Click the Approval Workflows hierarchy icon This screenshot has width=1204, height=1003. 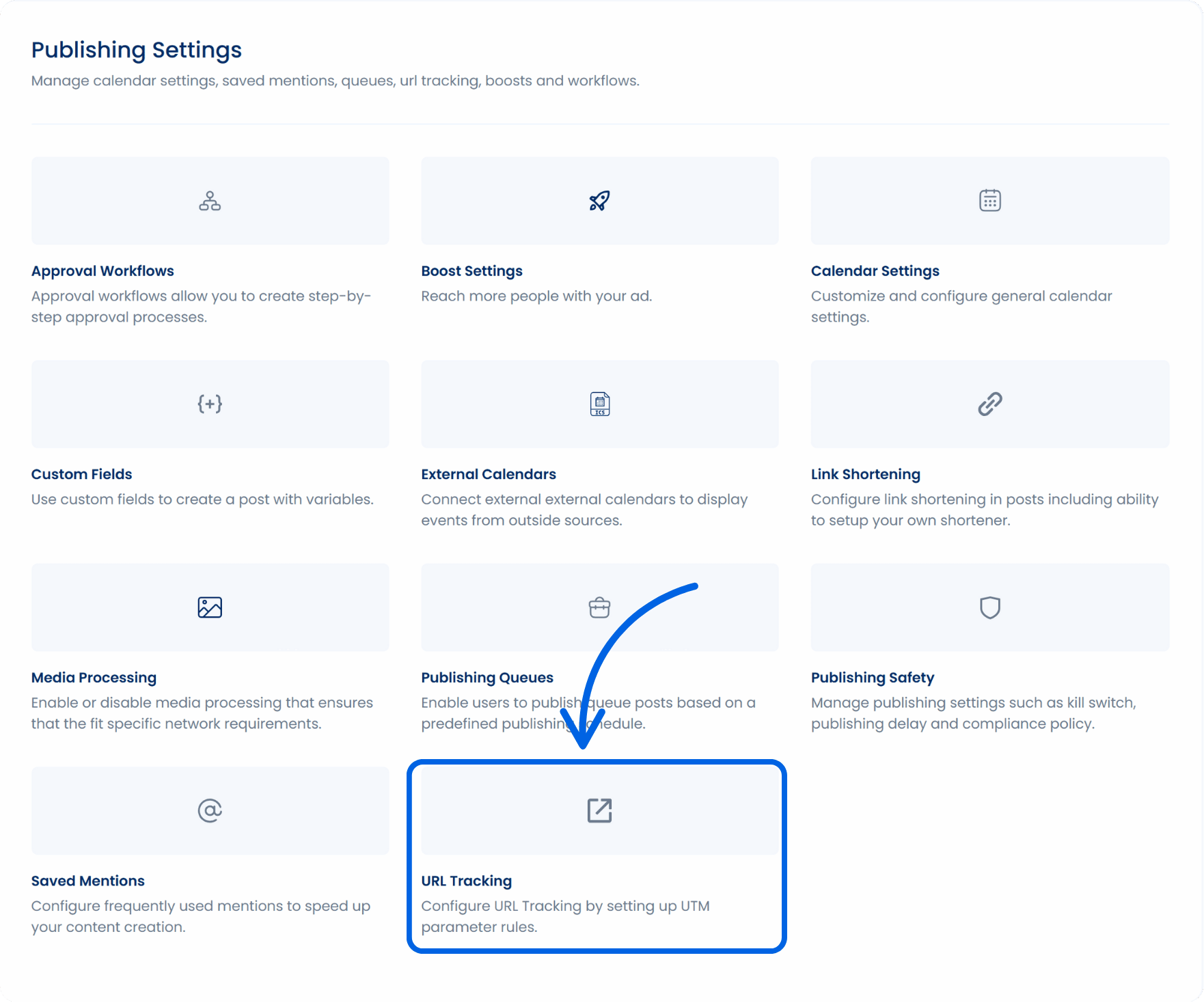tap(210, 201)
